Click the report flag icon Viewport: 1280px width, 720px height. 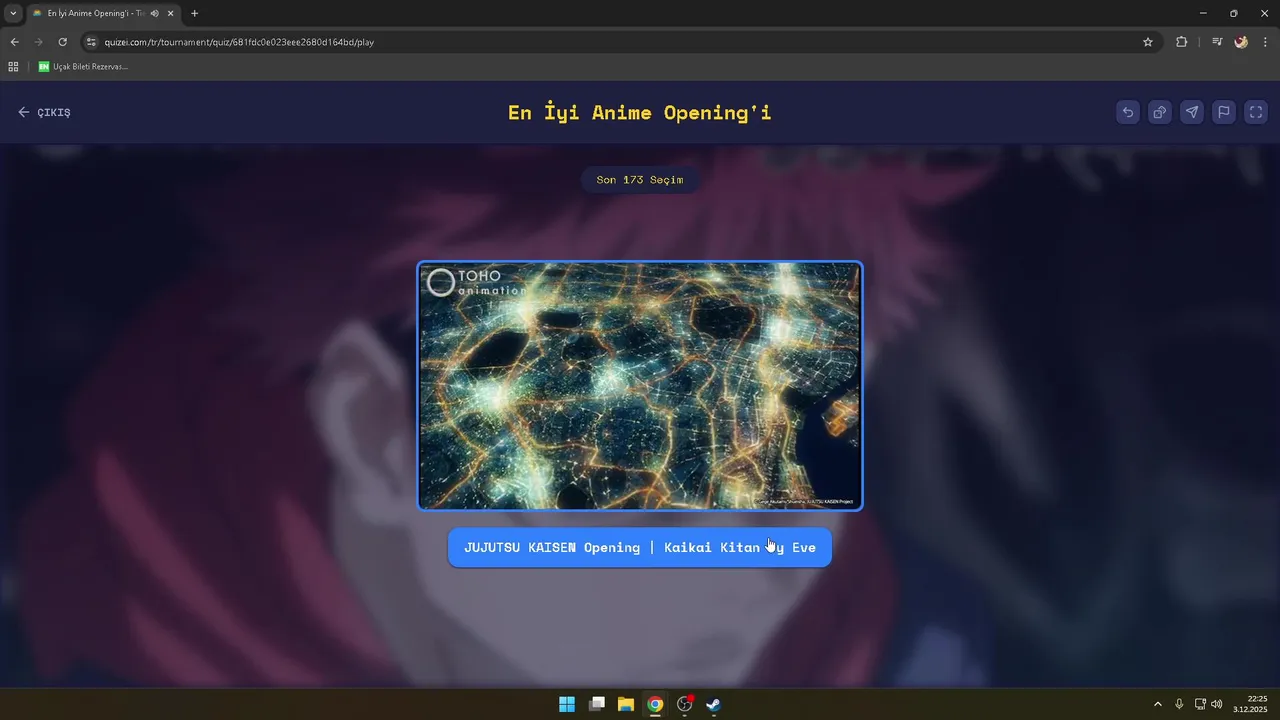click(x=1224, y=112)
